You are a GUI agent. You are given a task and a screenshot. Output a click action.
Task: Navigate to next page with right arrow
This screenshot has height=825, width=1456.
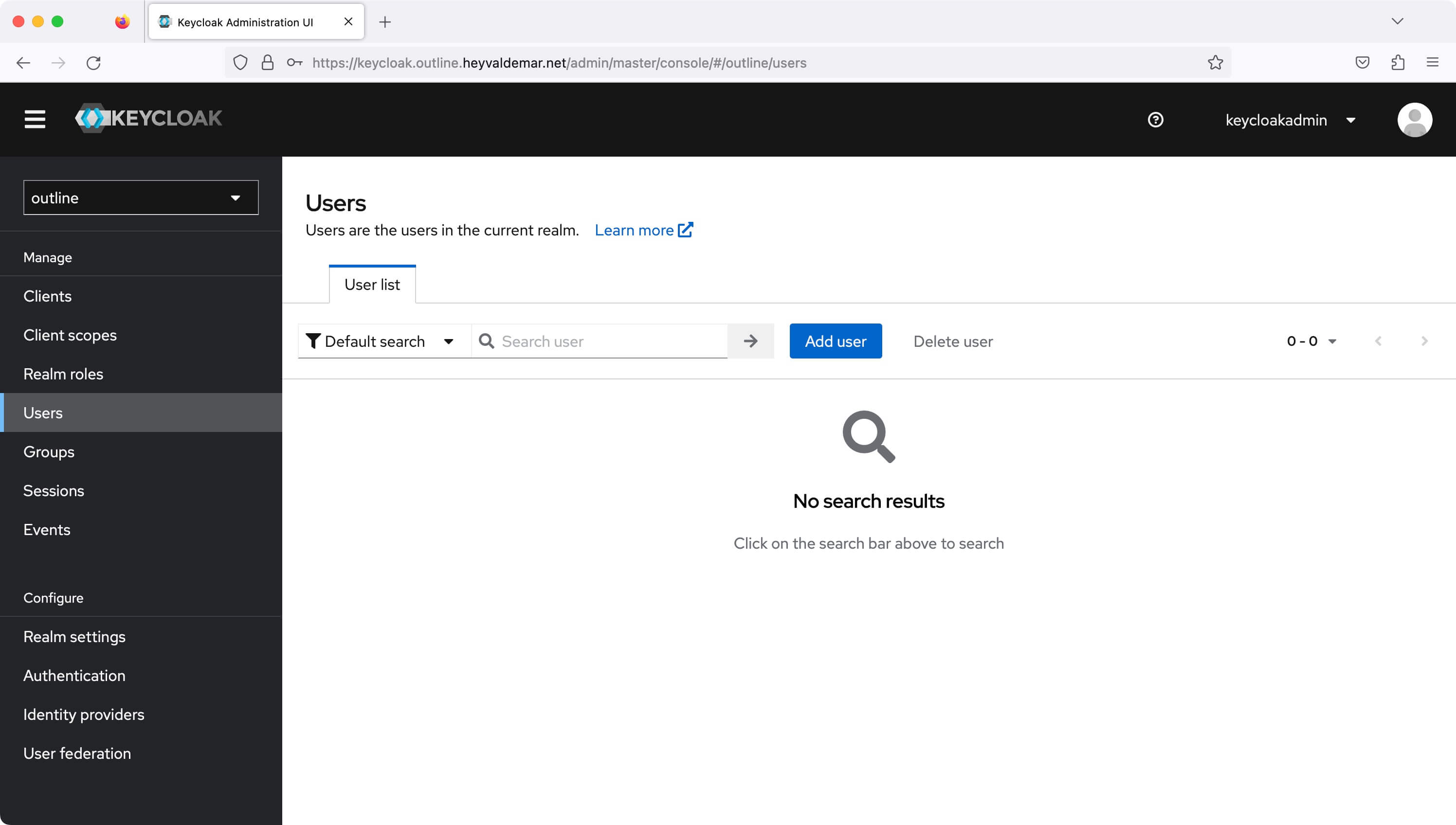pyautogui.click(x=1425, y=340)
